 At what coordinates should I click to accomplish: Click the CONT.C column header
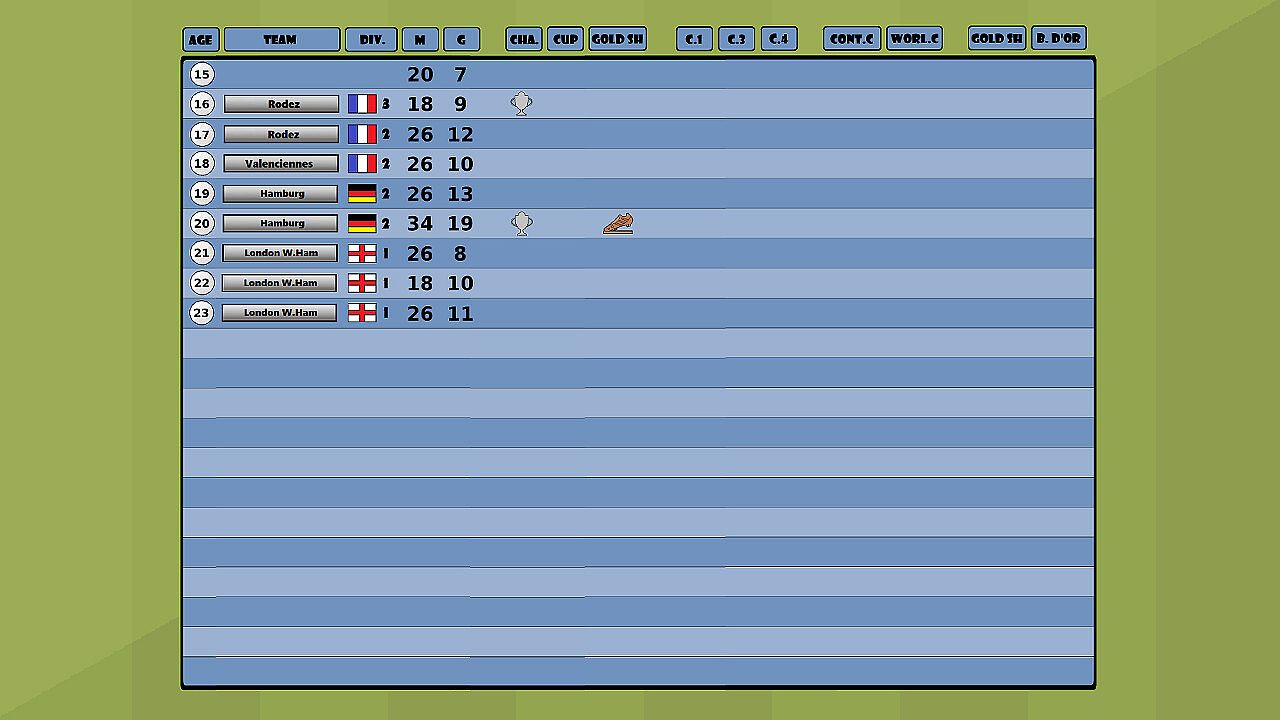[x=852, y=39]
